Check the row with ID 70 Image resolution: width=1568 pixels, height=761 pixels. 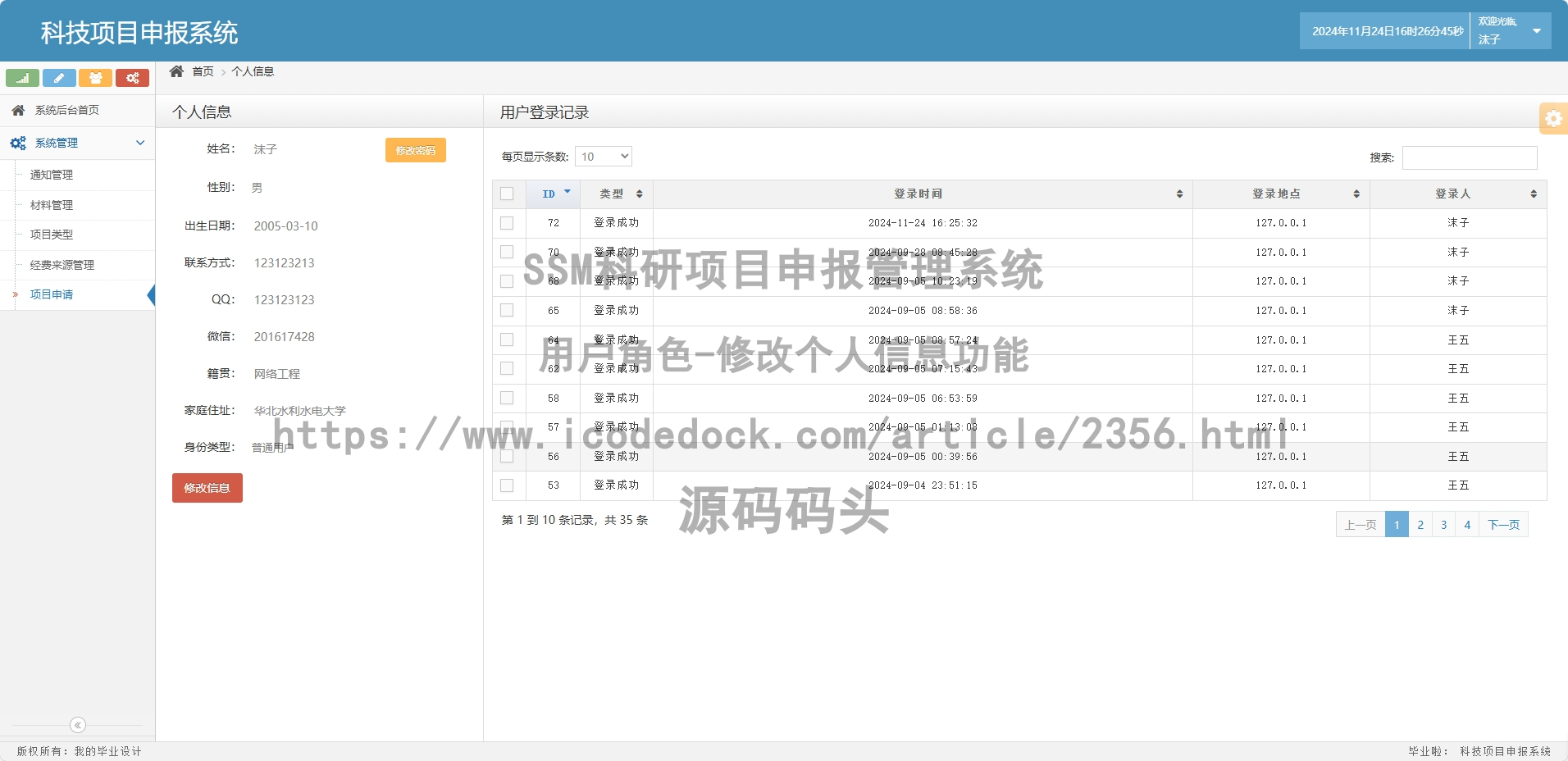pos(507,253)
